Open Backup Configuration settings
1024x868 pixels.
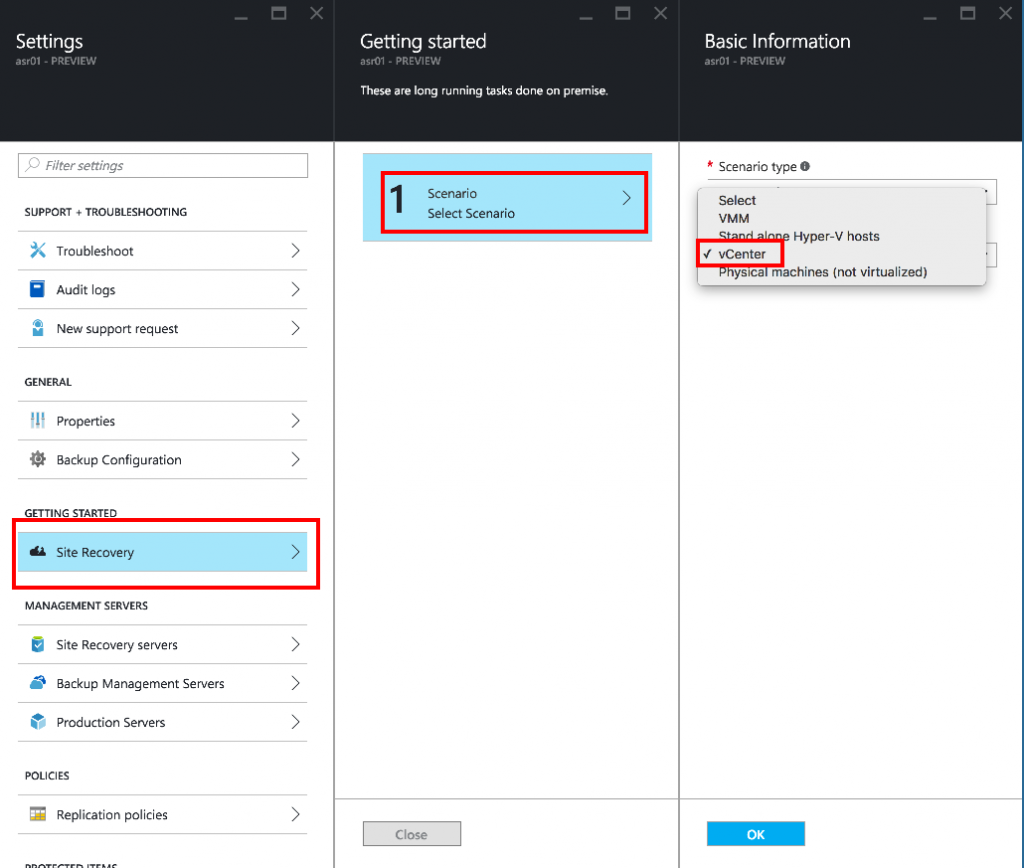163,460
